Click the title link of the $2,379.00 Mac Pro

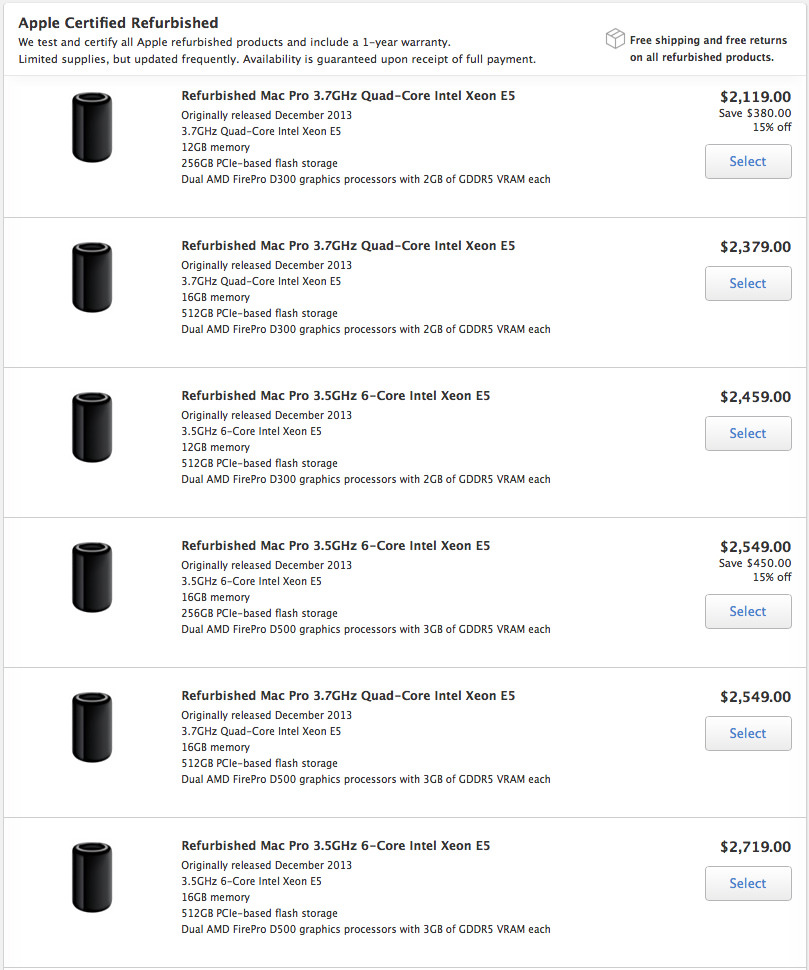click(x=348, y=246)
